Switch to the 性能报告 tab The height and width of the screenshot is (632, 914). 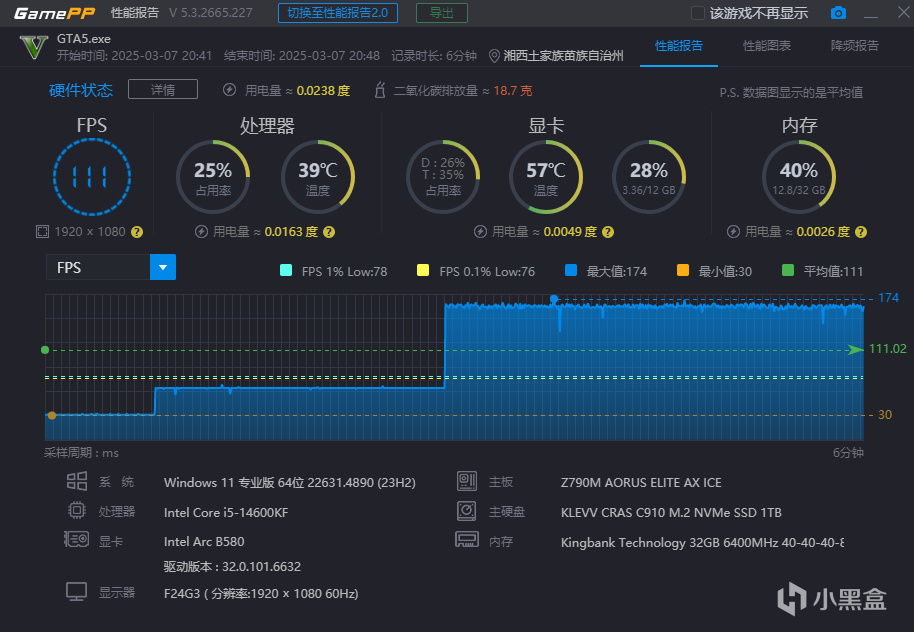[679, 45]
